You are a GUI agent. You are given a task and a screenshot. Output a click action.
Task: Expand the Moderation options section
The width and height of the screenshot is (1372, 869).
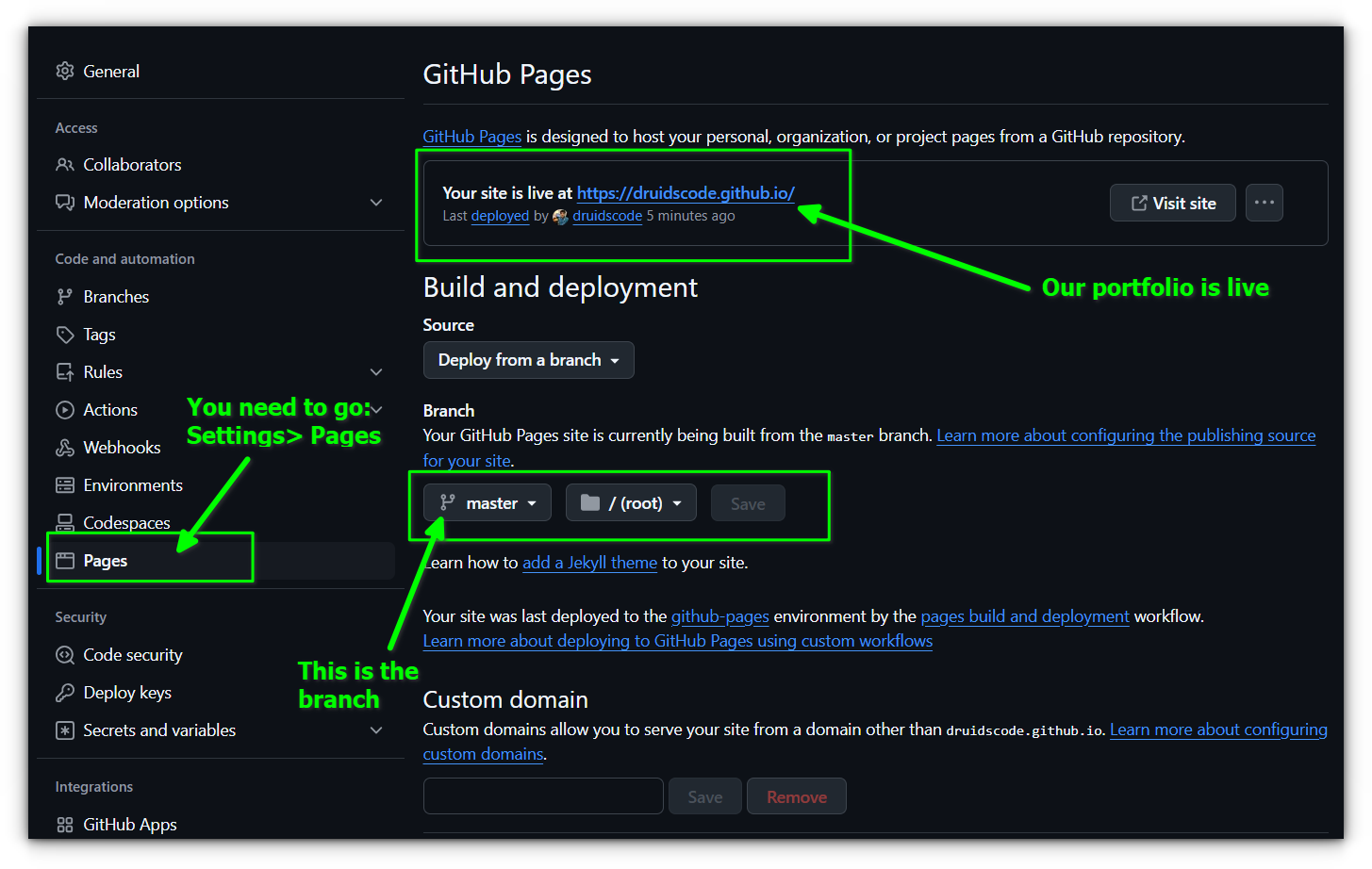click(376, 203)
